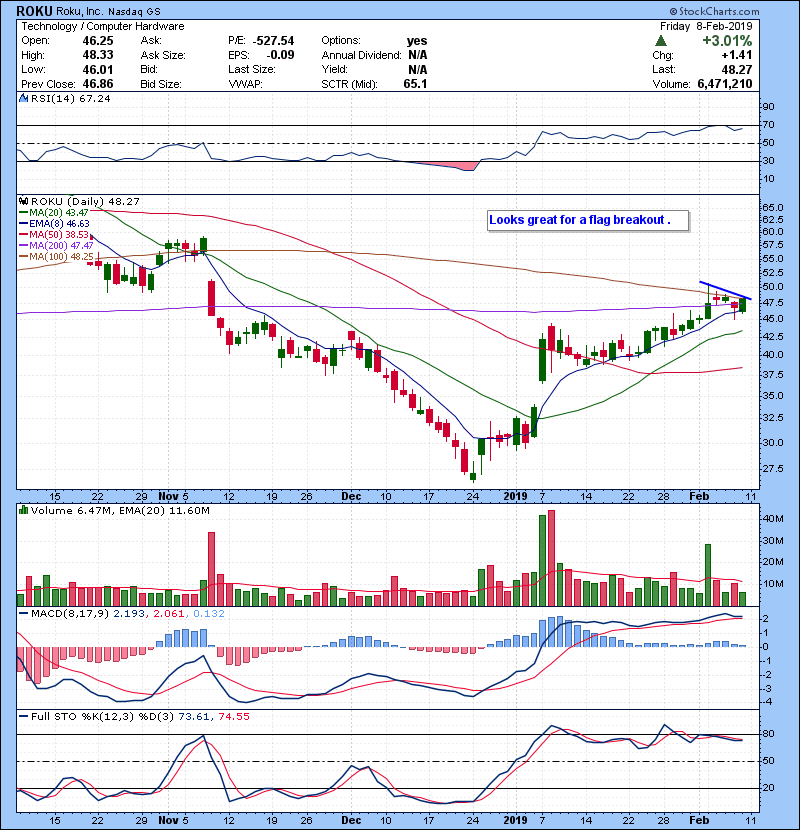Click the Volume 6.47M, EMA(20) 11.60M label
This screenshot has height=830, width=800.
point(120,511)
